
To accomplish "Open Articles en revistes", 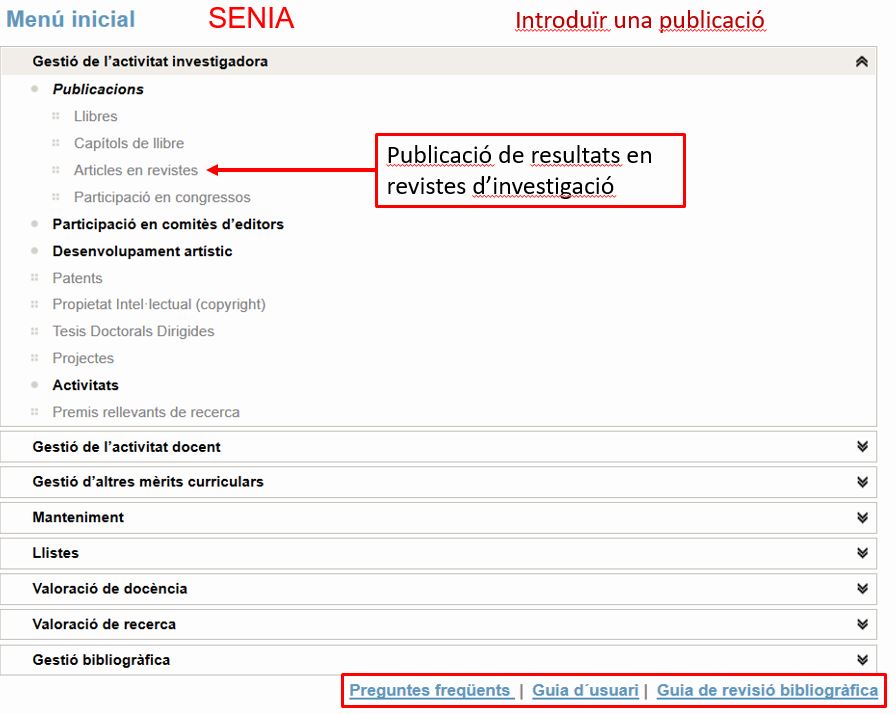I will 135,170.
